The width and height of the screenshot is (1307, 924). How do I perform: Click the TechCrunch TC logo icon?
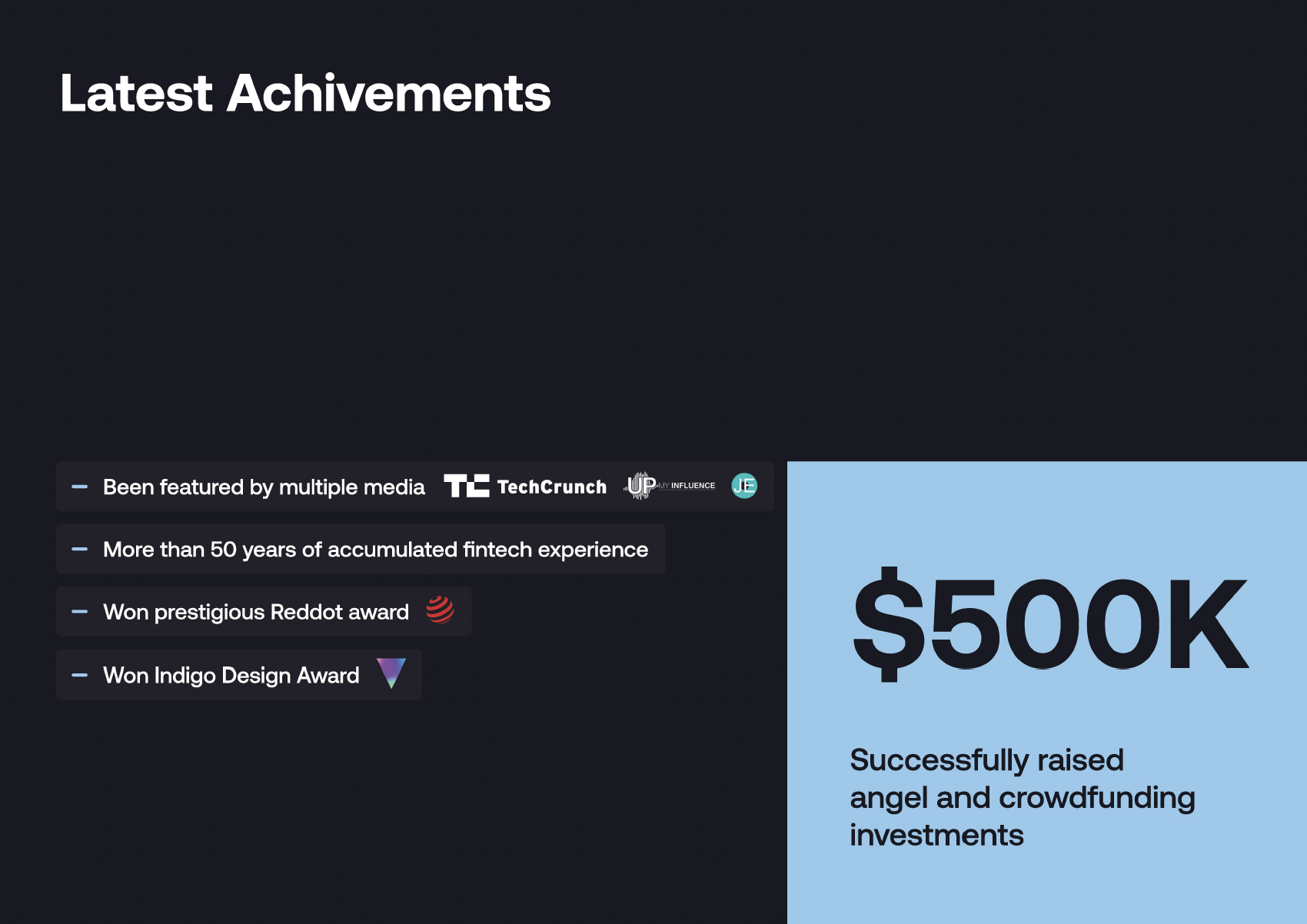(467, 486)
